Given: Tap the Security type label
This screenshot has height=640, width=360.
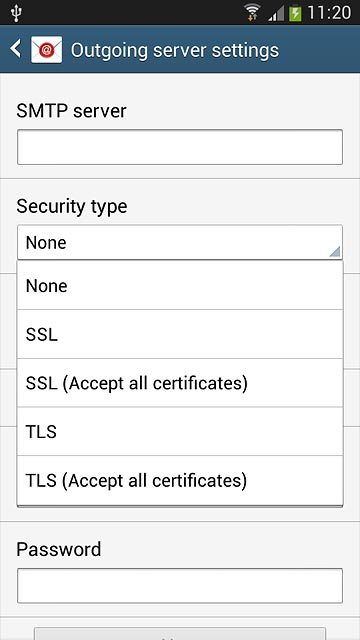Looking at the screenshot, I should [72, 207].
